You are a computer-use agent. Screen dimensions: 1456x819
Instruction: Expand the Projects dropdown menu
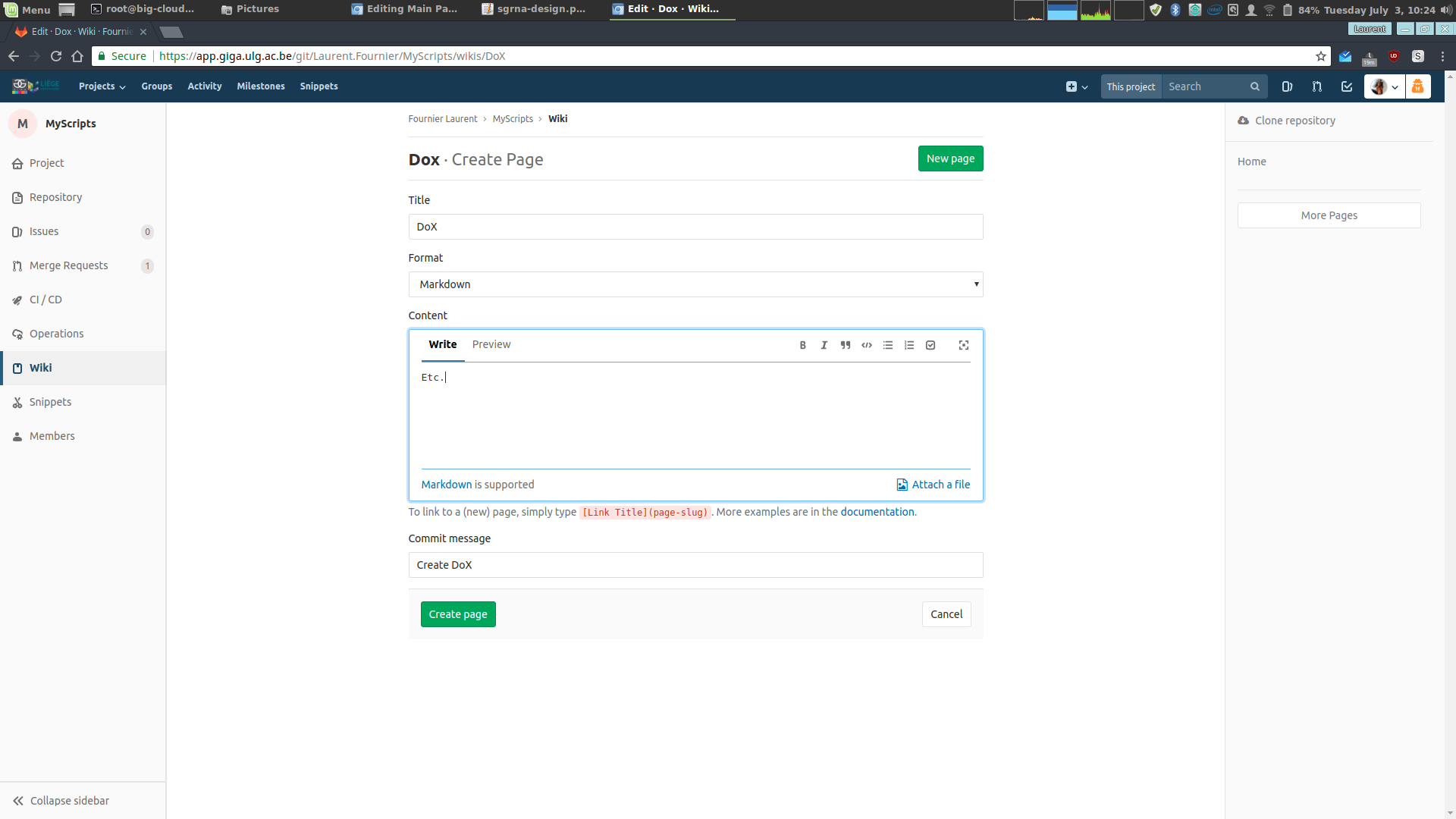pyautogui.click(x=102, y=86)
